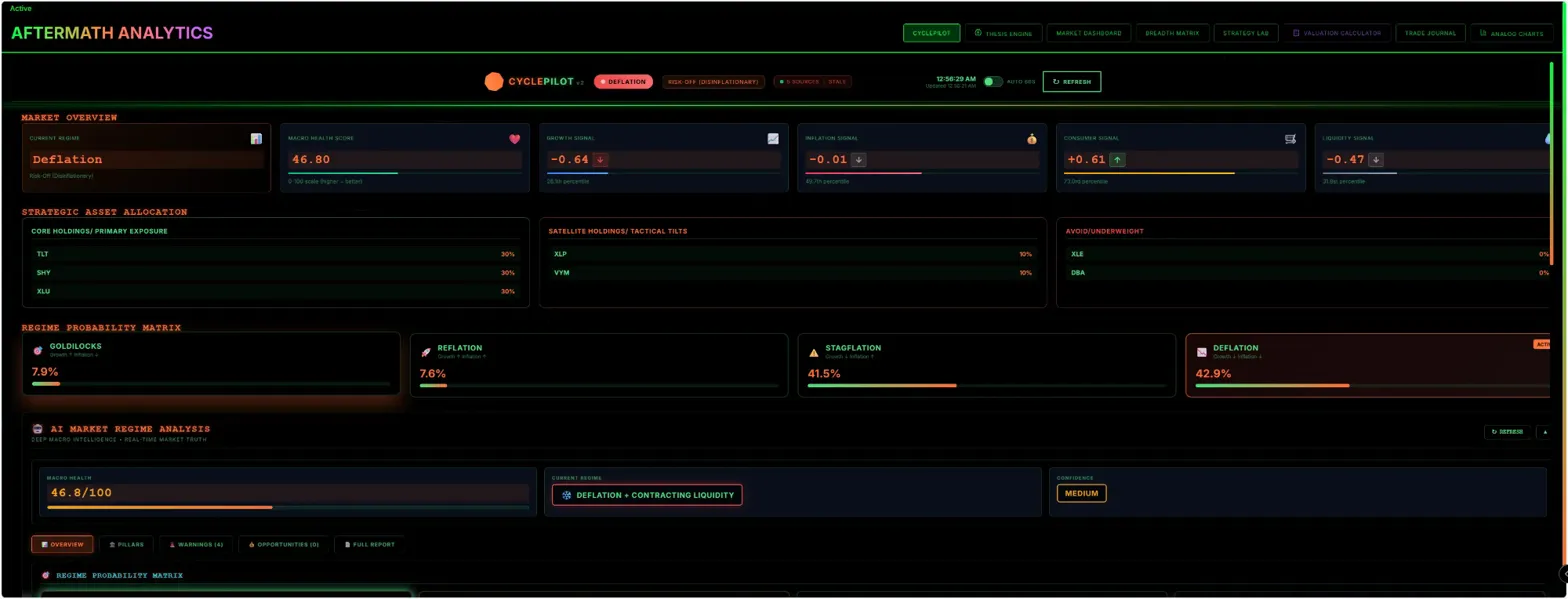Image resolution: width=1568 pixels, height=599 pixels.
Task: Click the XLU row in Core Holdings
Action: 275,291
